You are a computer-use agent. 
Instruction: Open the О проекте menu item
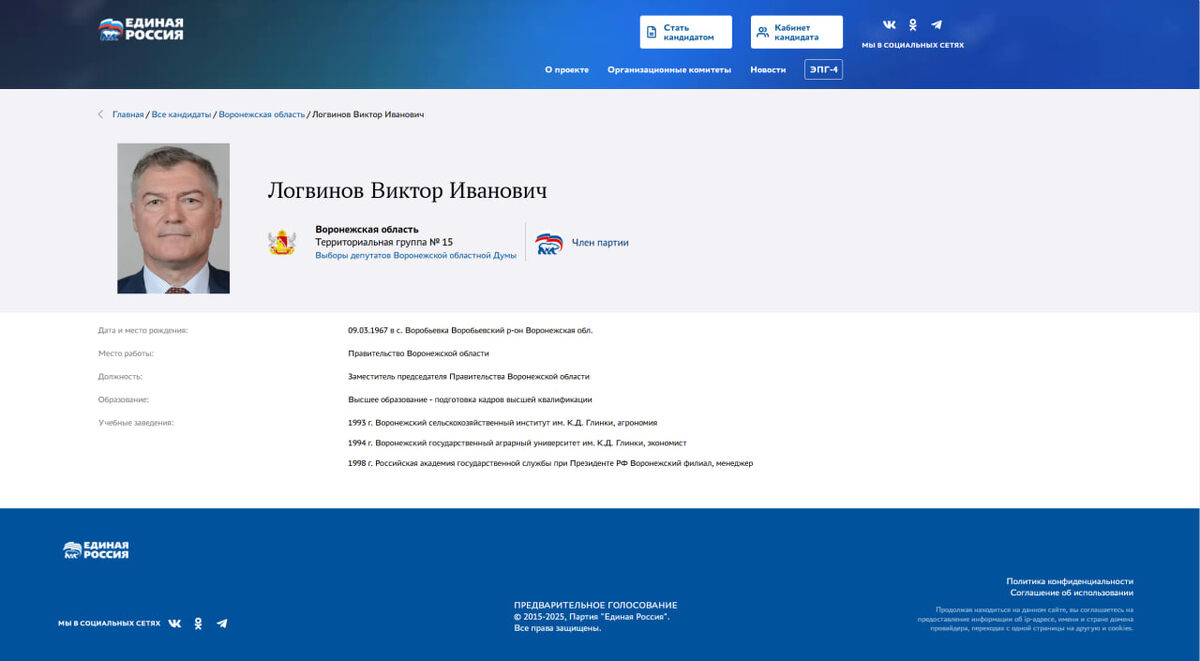567,69
